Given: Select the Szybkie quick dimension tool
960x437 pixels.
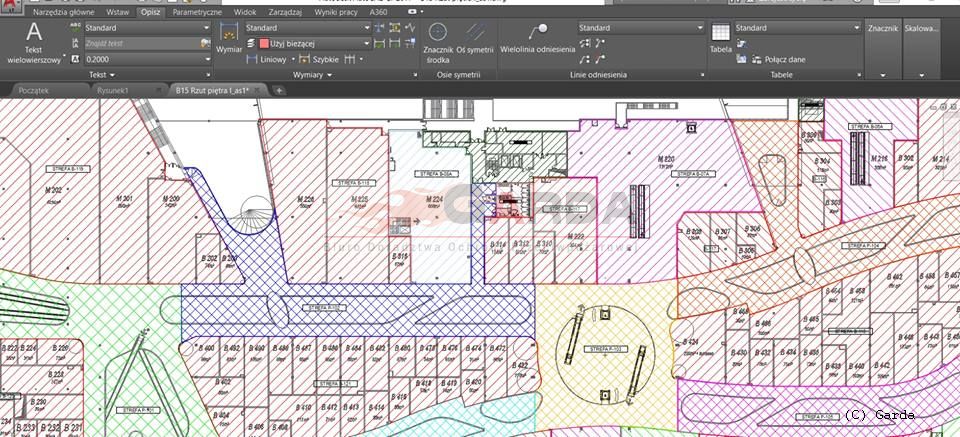Looking at the screenshot, I should [x=319, y=59].
